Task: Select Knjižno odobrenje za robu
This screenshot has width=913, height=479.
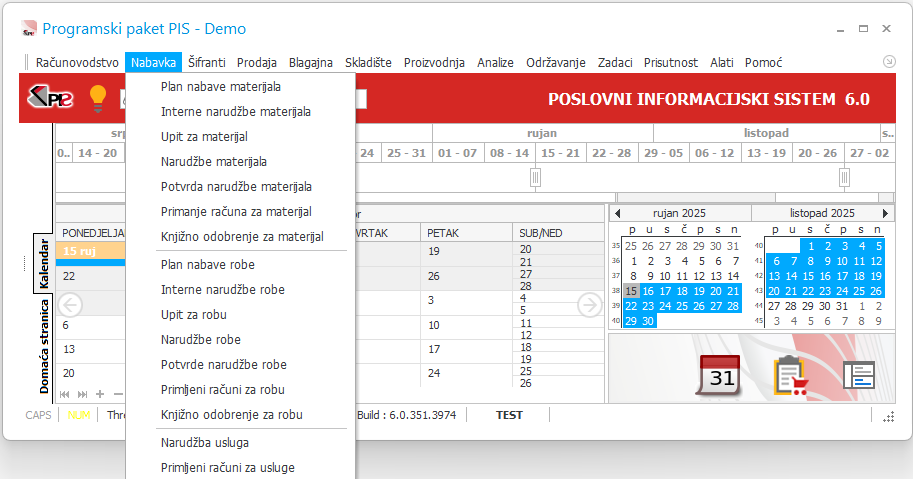Action: tap(240, 415)
